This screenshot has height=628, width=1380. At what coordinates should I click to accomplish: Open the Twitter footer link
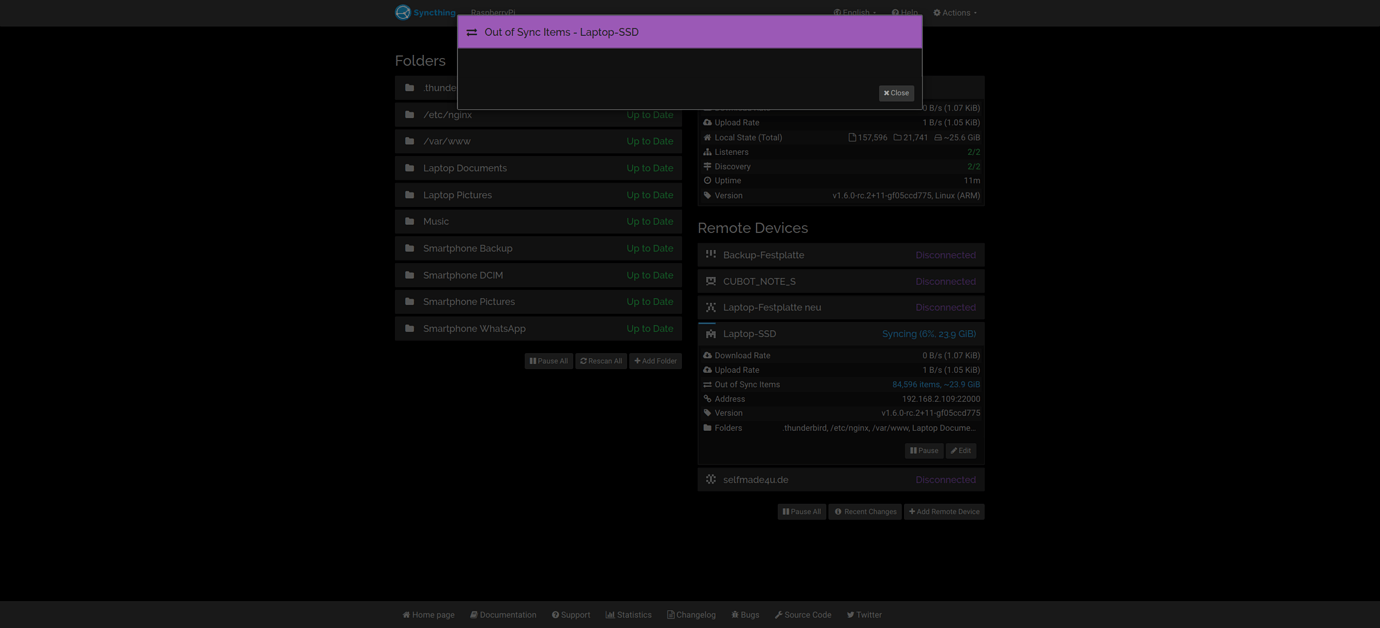[864, 615]
